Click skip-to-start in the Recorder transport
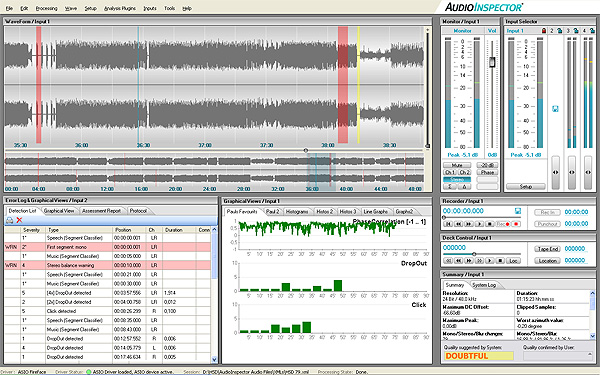 click(x=448, y=224)
